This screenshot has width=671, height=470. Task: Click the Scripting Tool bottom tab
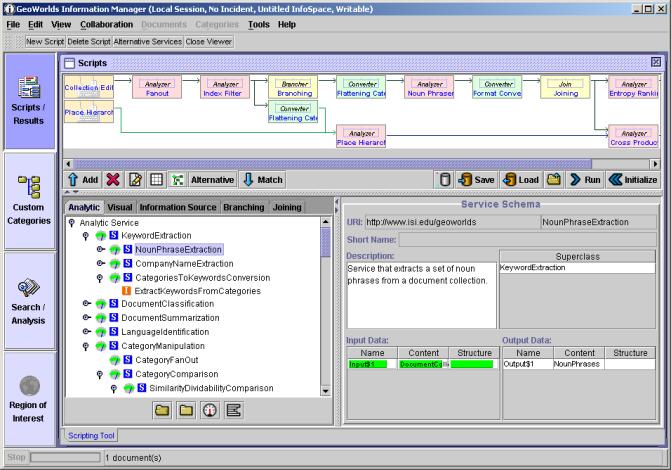click(91, 436)
